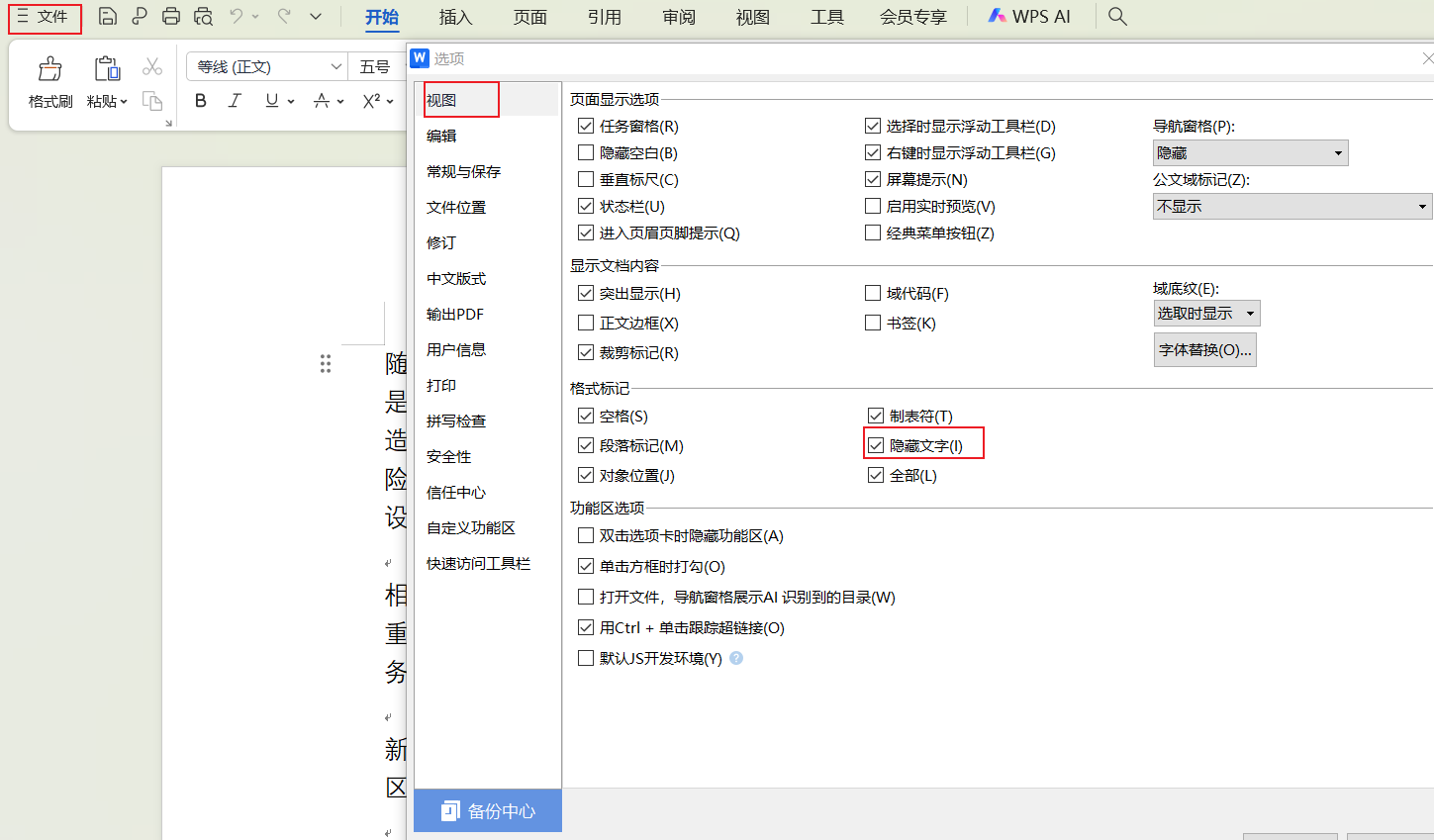Open 域底纹 dropdown showing 选取时显示

click(x=1207, y=313)
